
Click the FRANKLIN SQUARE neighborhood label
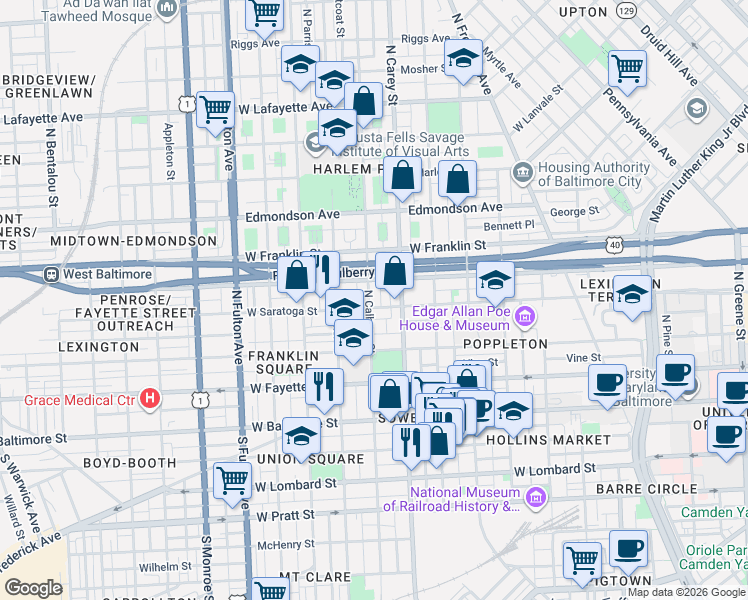tap(284, 362)
